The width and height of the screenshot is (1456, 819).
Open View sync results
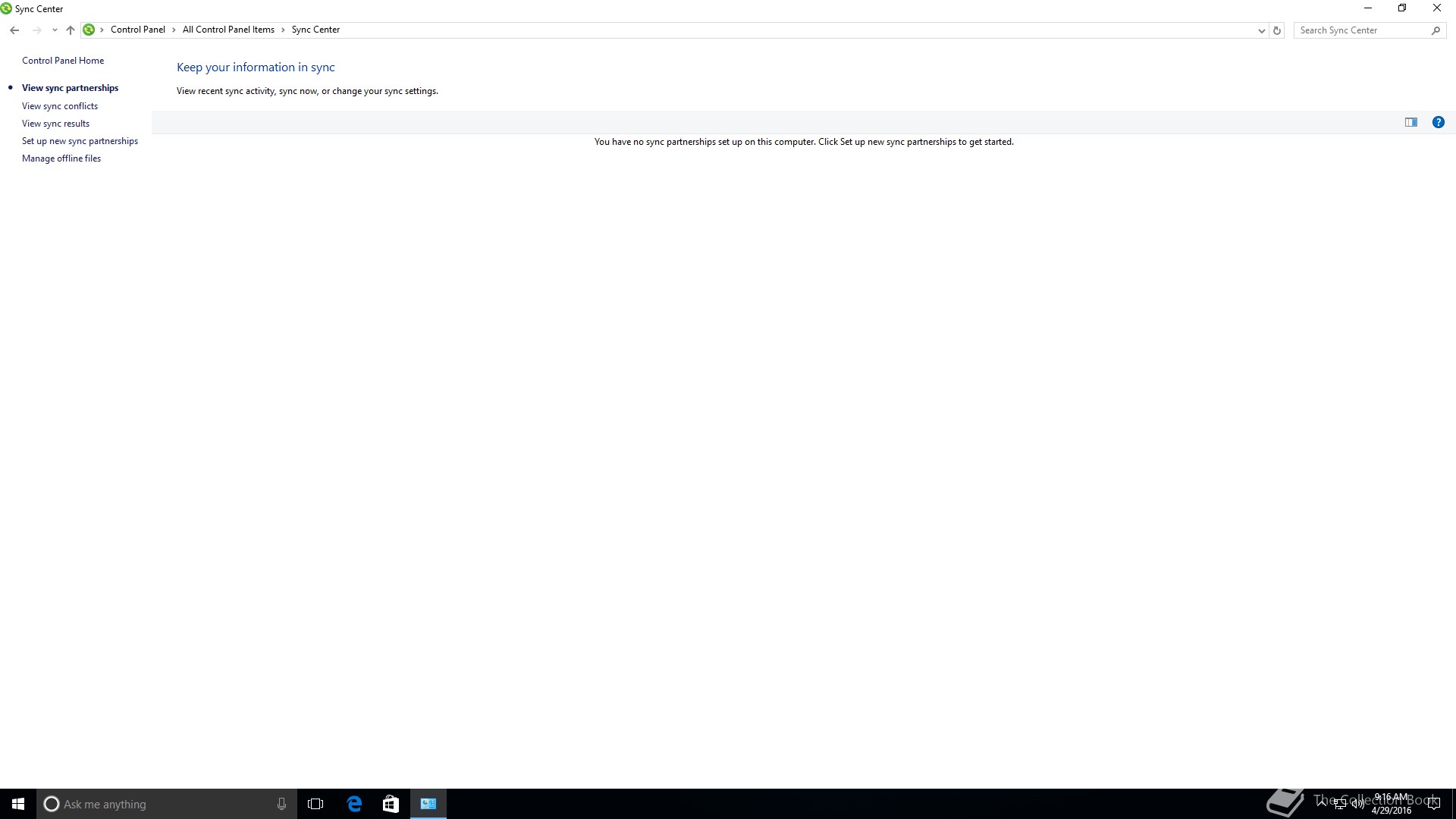pyautogui.click(x=55, y=124)
